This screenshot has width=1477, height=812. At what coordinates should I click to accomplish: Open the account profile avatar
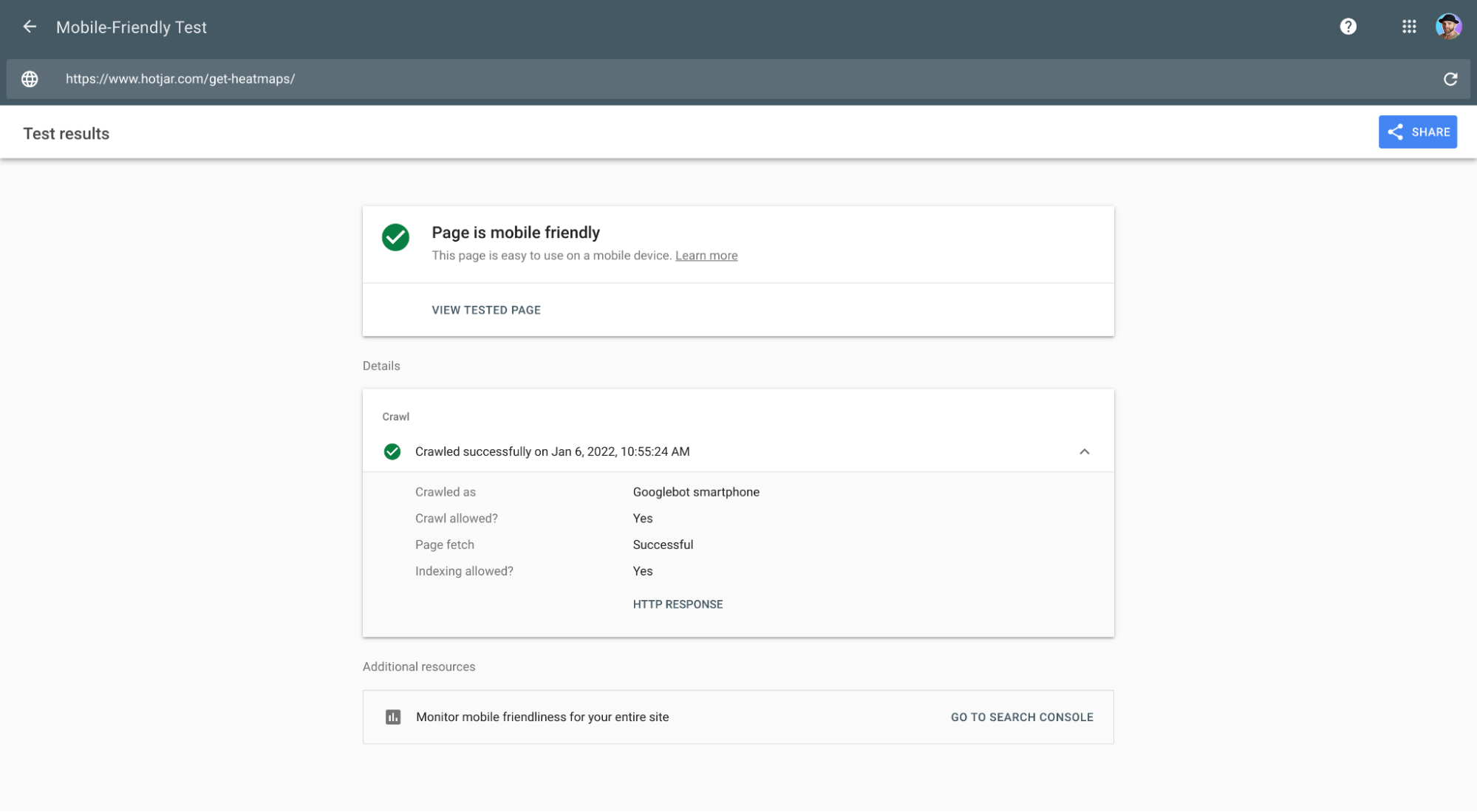point(1448,27)
